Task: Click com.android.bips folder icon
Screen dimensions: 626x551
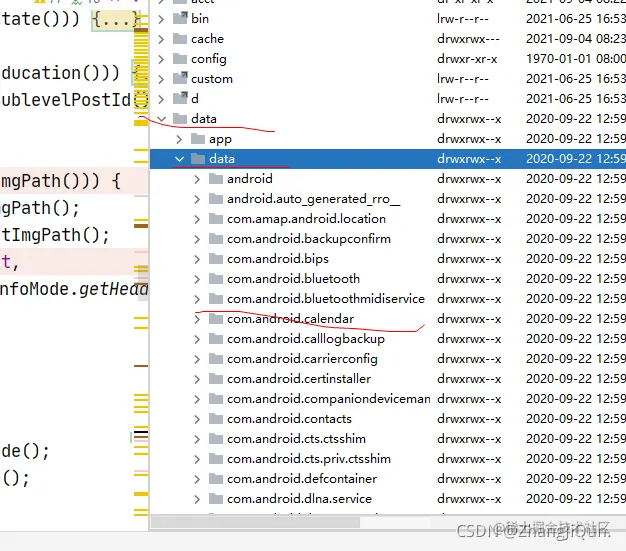Action: [216, 258]
